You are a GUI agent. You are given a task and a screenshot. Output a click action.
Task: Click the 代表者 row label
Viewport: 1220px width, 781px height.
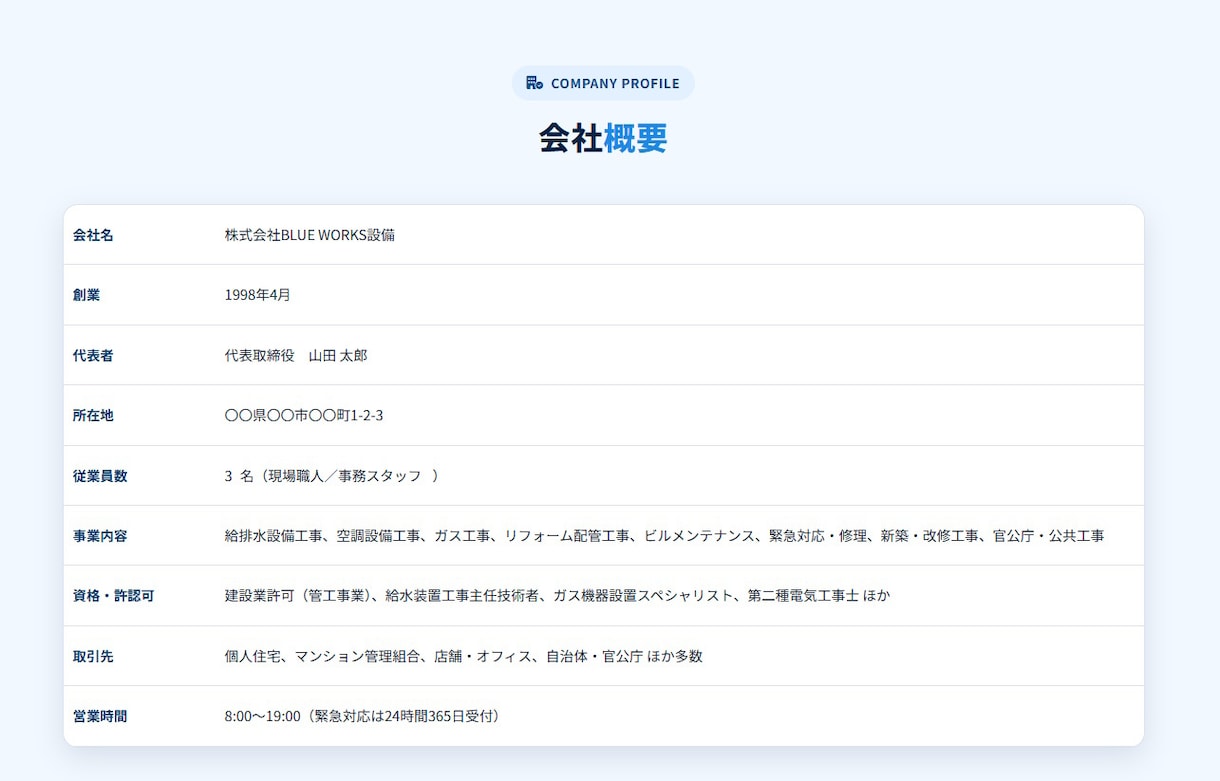coord(93,355)
